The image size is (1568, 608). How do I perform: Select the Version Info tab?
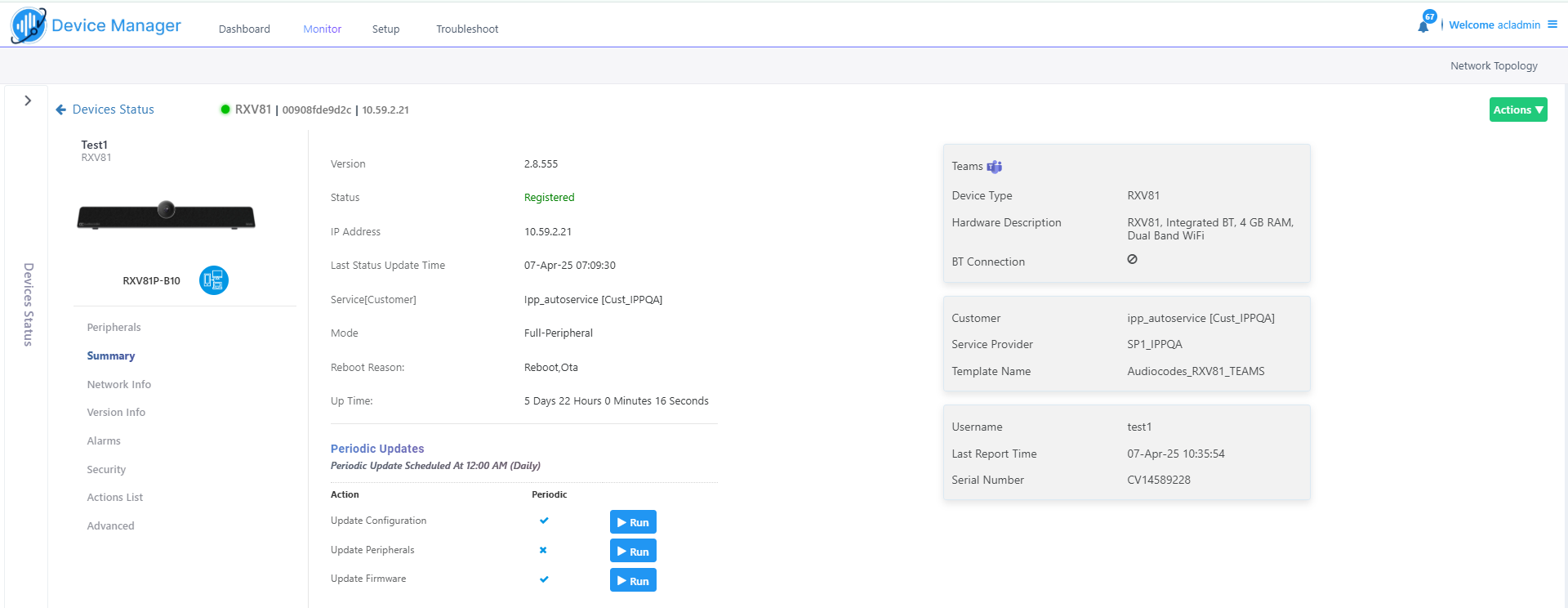[x=116, y=413]
